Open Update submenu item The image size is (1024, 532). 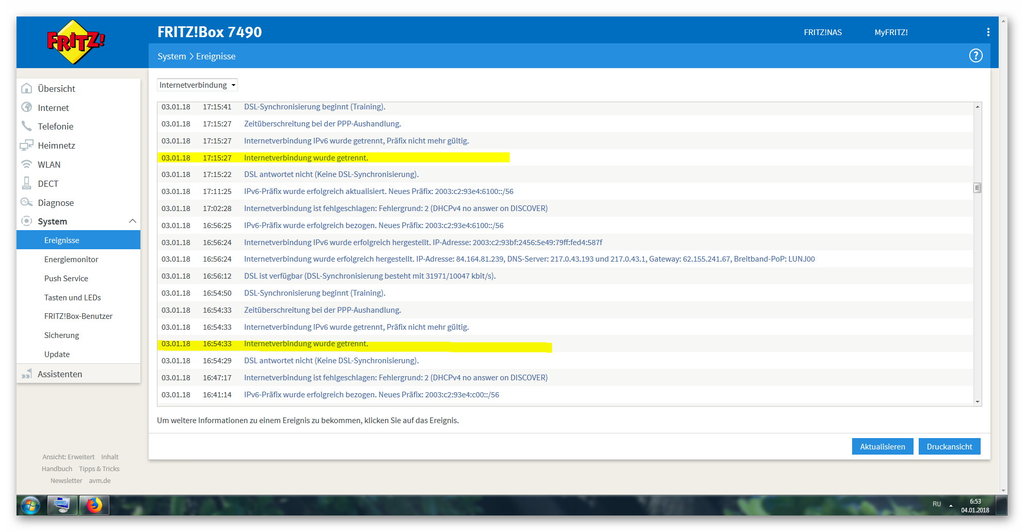coord(57,354)
